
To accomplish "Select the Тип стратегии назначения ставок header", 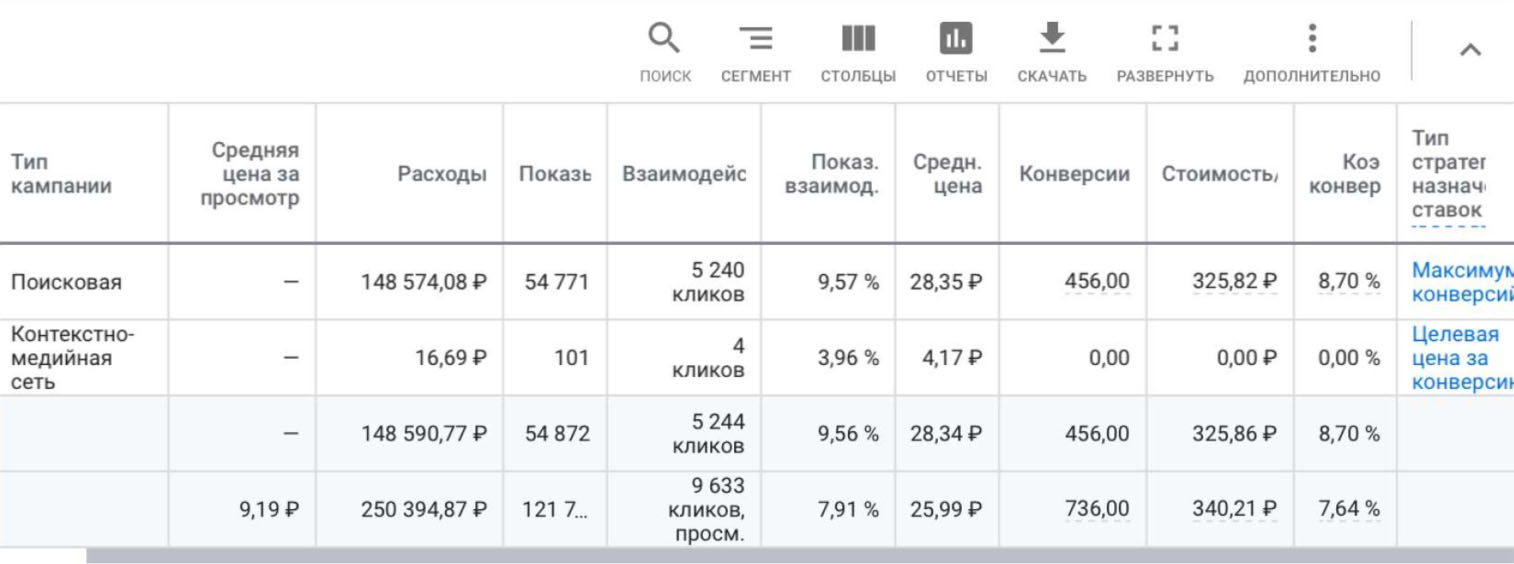I will pyautogui.click(x=1448, y=174).
